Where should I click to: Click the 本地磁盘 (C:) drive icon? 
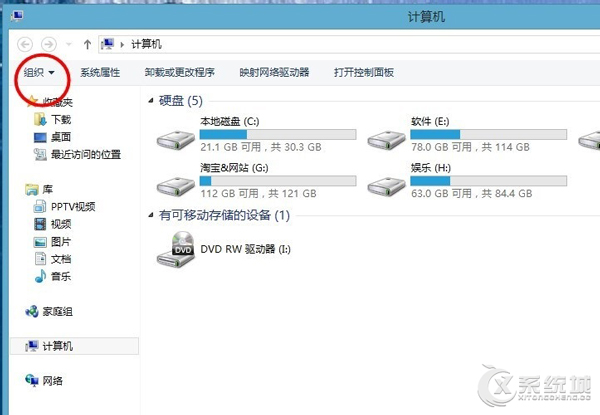tap(176, 140)
